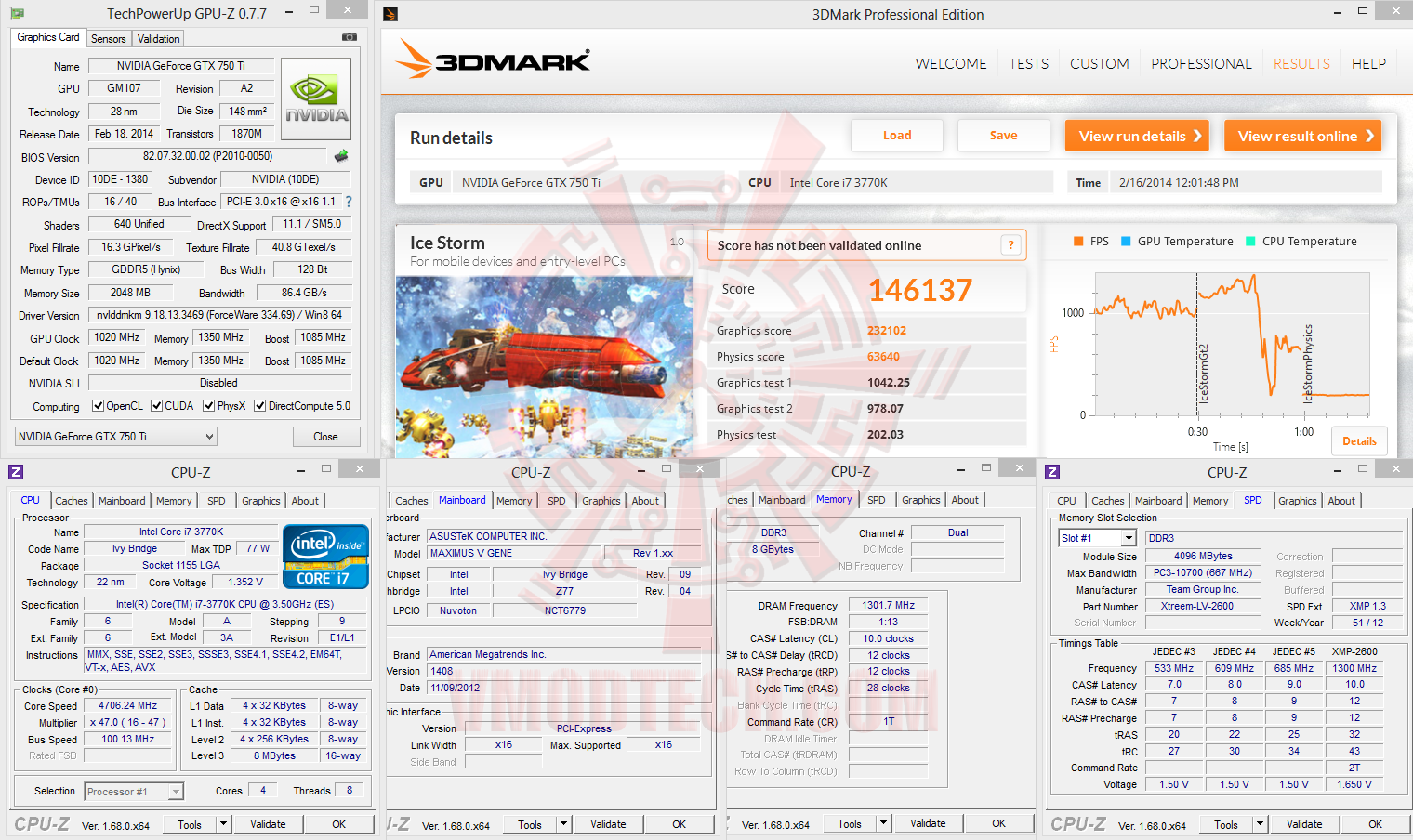This screenshot has width=1413, height=840.
Task: Click the Ice Storm preview thumbnail
Action: pyautogui.click(x=544, y=367)
